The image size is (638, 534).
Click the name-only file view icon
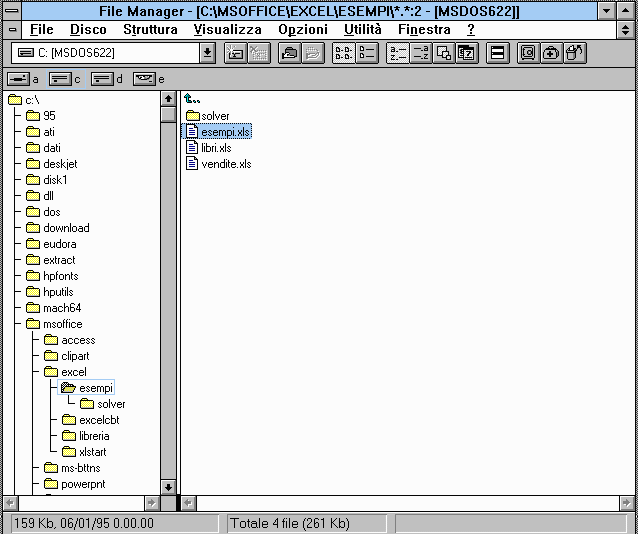343,53
